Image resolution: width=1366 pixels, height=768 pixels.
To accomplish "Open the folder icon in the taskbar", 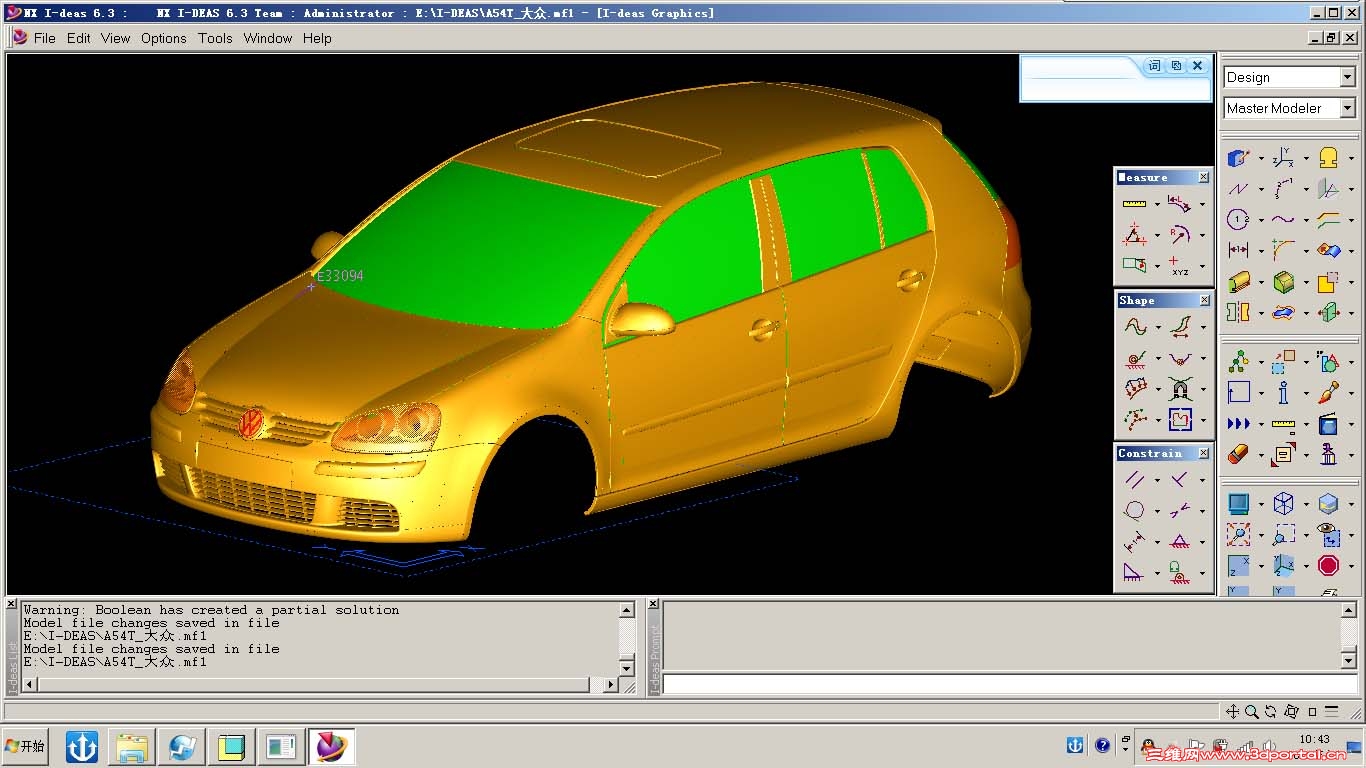I will pos(132,746).
